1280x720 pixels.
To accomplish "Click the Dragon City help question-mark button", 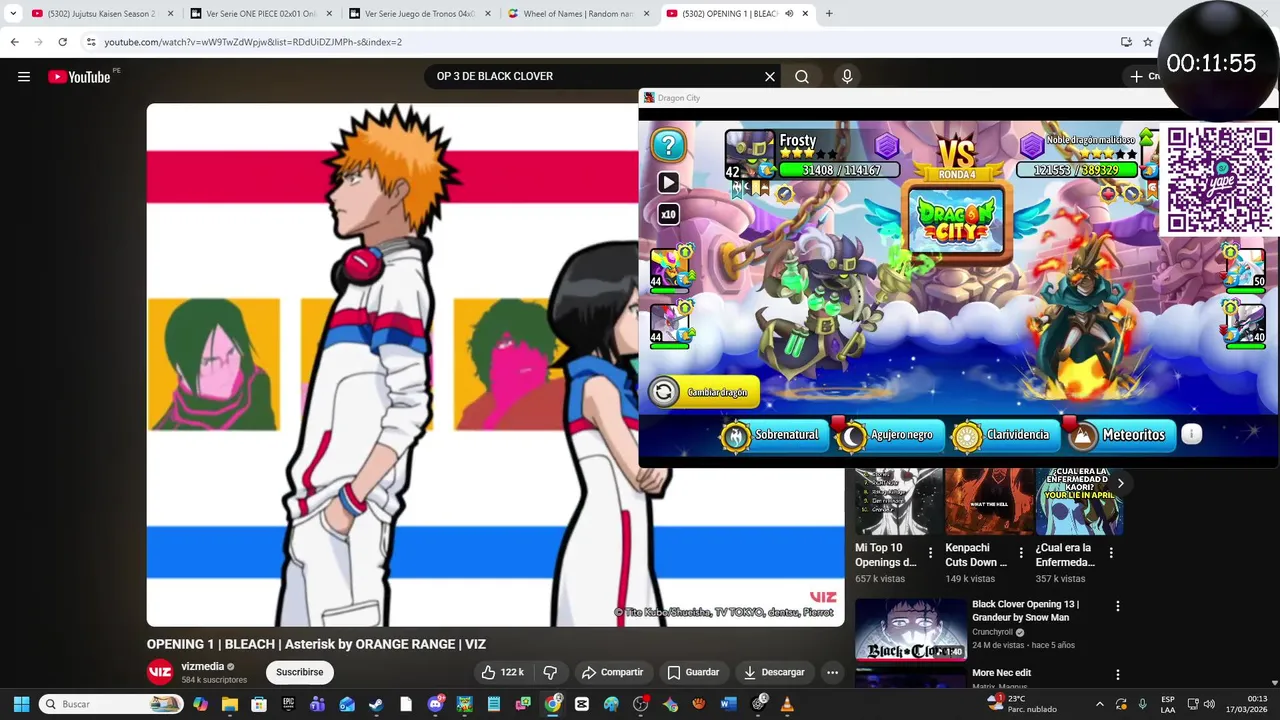I will 668,145.
